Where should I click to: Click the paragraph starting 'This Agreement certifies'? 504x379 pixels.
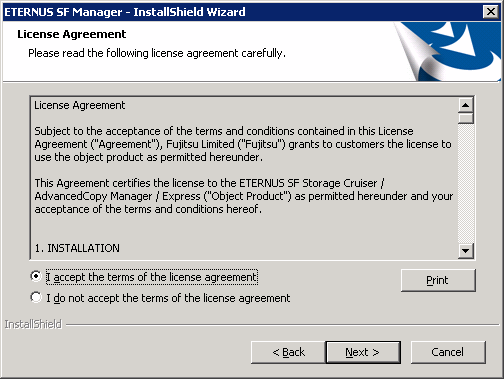244,196
